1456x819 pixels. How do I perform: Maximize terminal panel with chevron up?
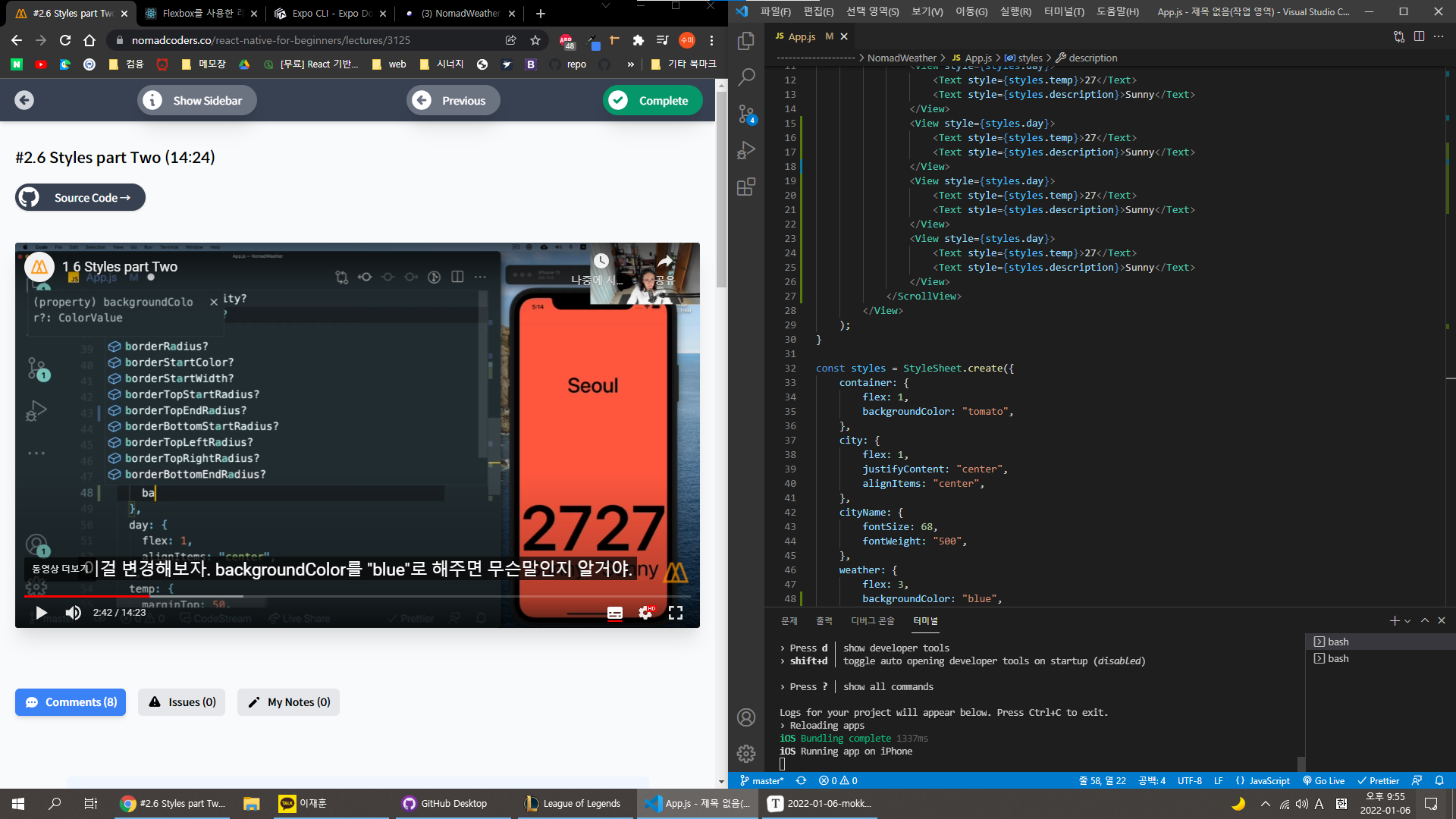click(x=1425, y=620)
